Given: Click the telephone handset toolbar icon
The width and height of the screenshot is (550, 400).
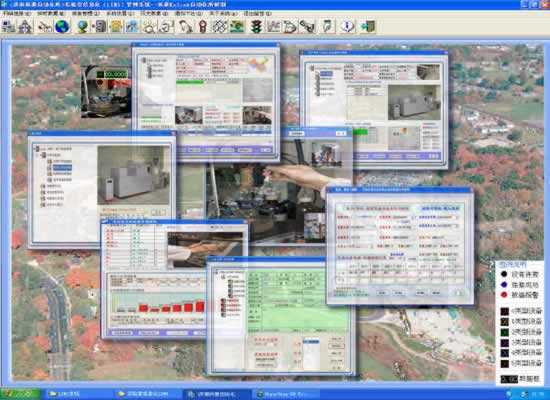Looking at the screenshot, I should pyautogui.click(x=186, y=26).
